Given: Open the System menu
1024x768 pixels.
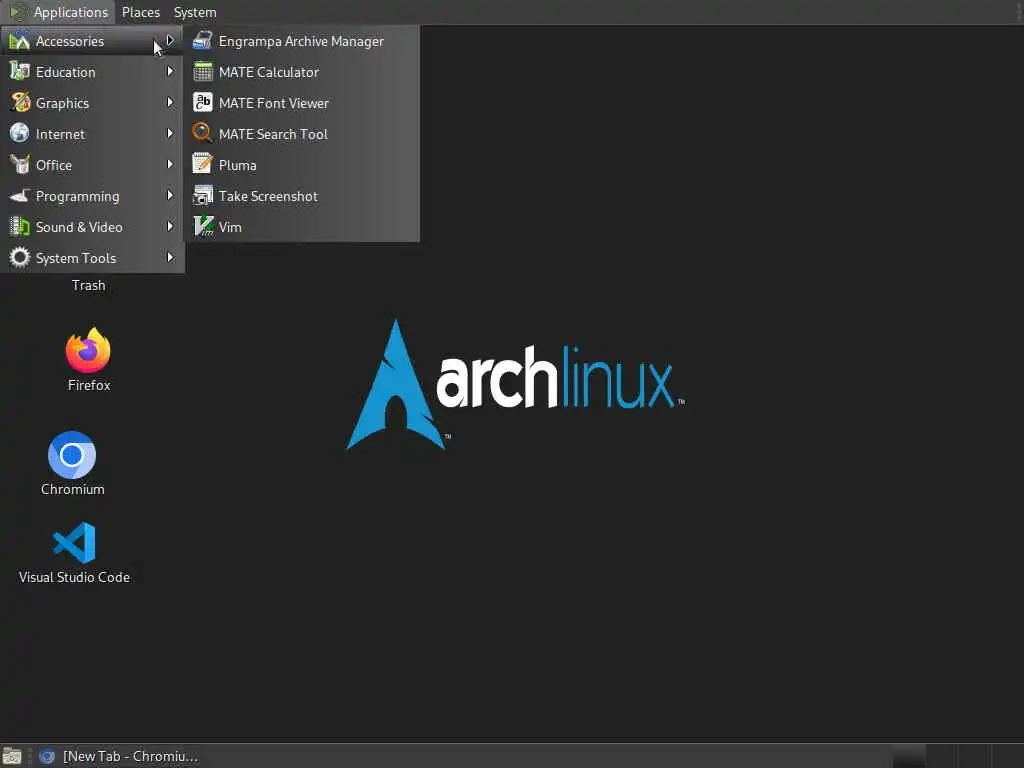Looking at the screenshot, I should [195, 12].
